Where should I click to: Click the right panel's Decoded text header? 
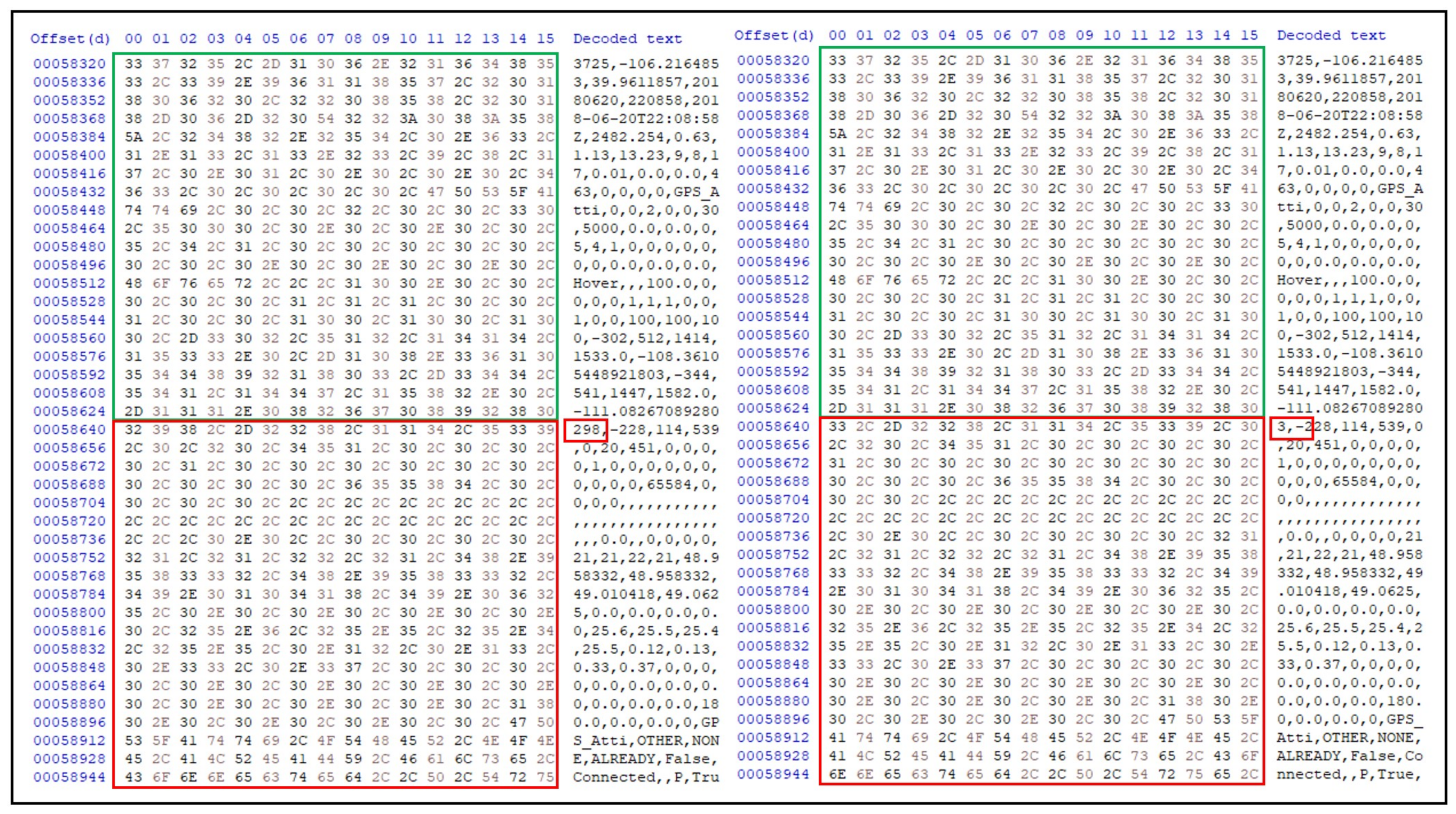click(x=1331, y=35)
